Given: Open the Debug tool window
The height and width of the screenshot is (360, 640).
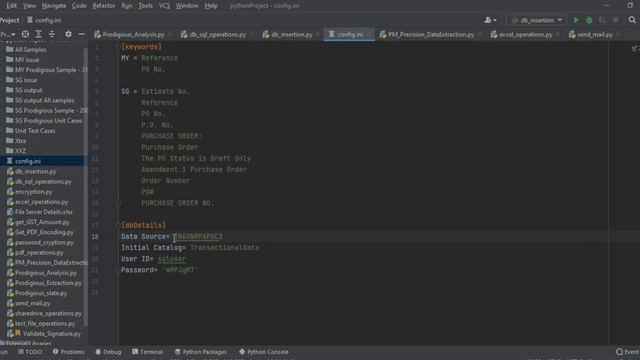Looking at the screenshot, I should (108, 352).
